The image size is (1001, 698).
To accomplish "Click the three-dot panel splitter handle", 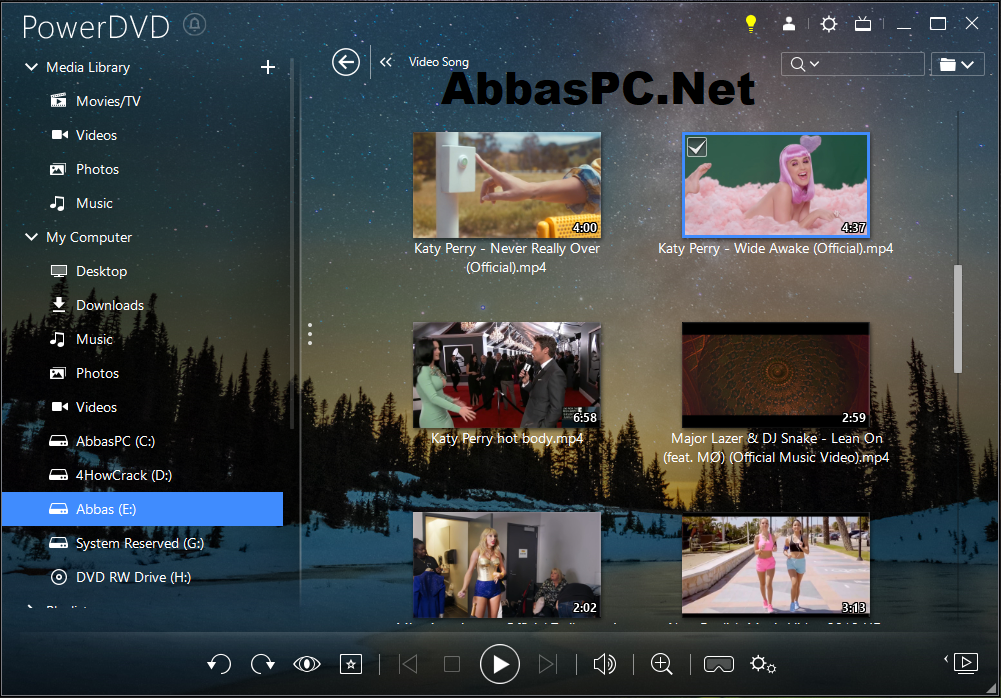I will (310, 334).
